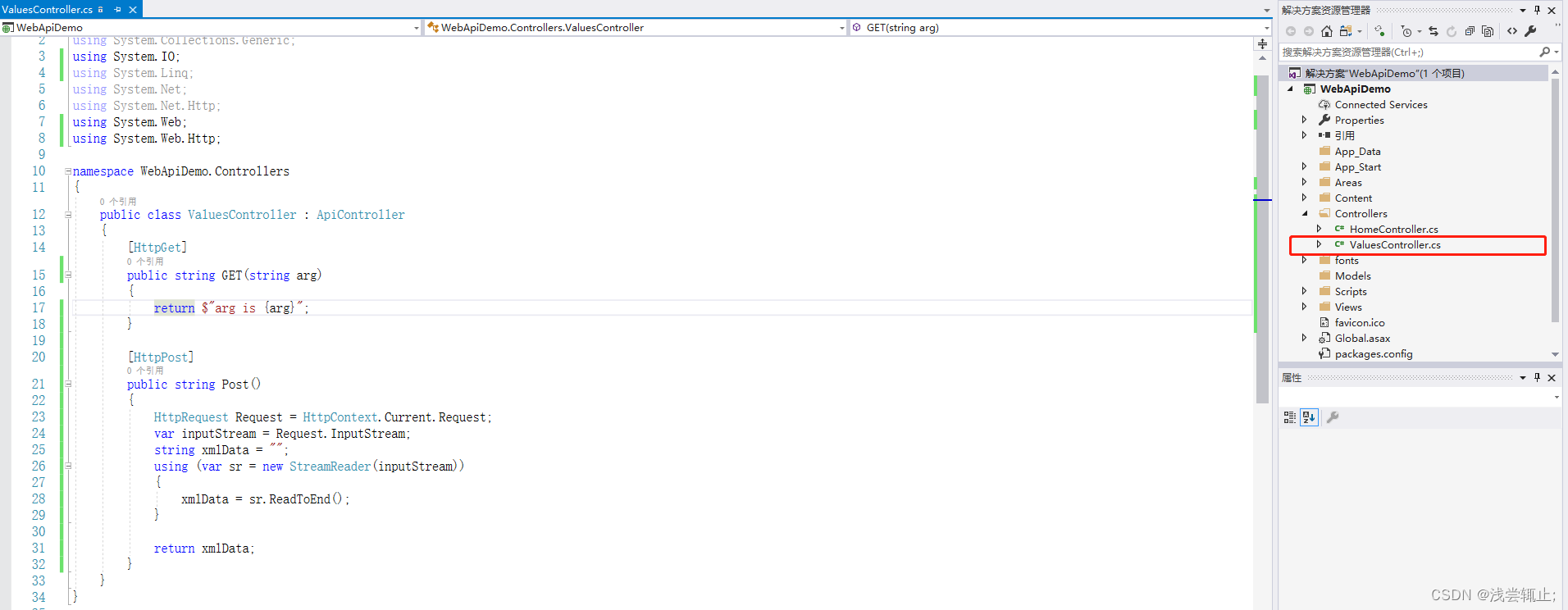Expand the Views folder

(x=1305, y=307)
